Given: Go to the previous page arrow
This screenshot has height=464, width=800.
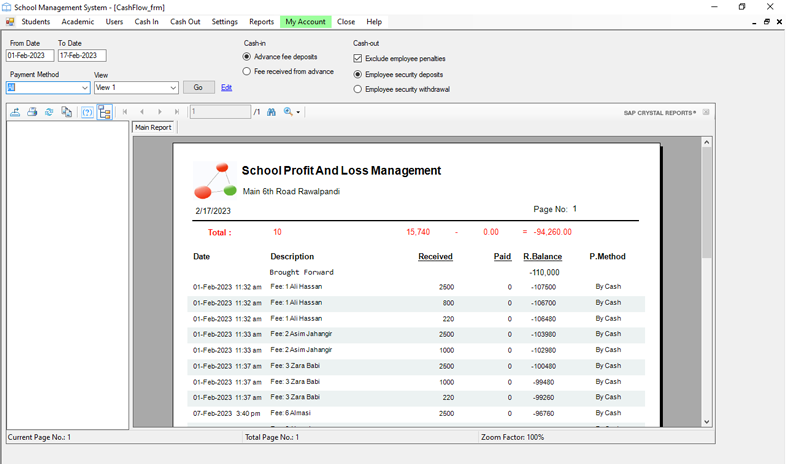Looking at the screenshot, I should click(142, 112).
